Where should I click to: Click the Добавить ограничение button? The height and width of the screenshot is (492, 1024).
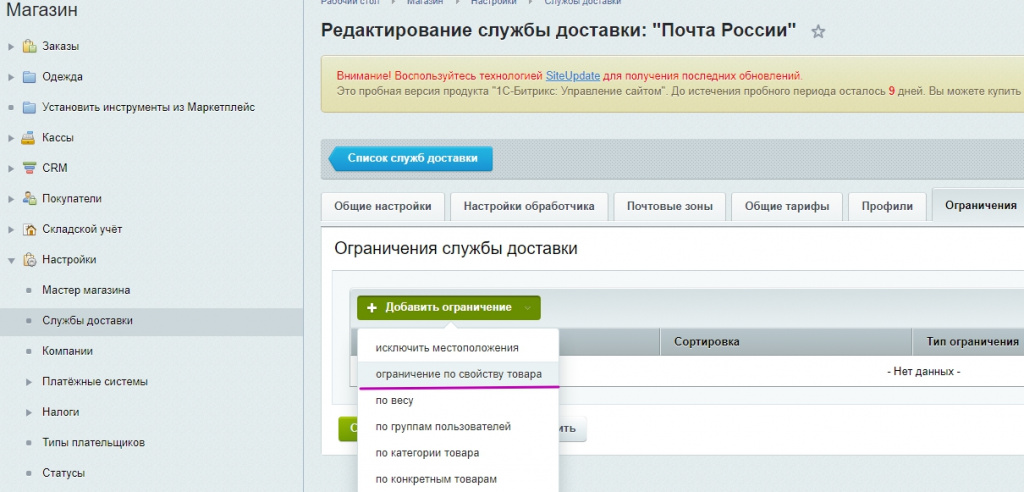pyautogui.click(x=448, y=307)
